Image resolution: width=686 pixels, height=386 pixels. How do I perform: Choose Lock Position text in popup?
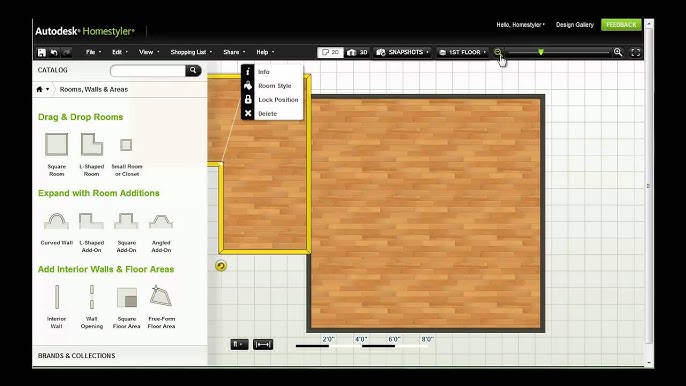(278, 100)
